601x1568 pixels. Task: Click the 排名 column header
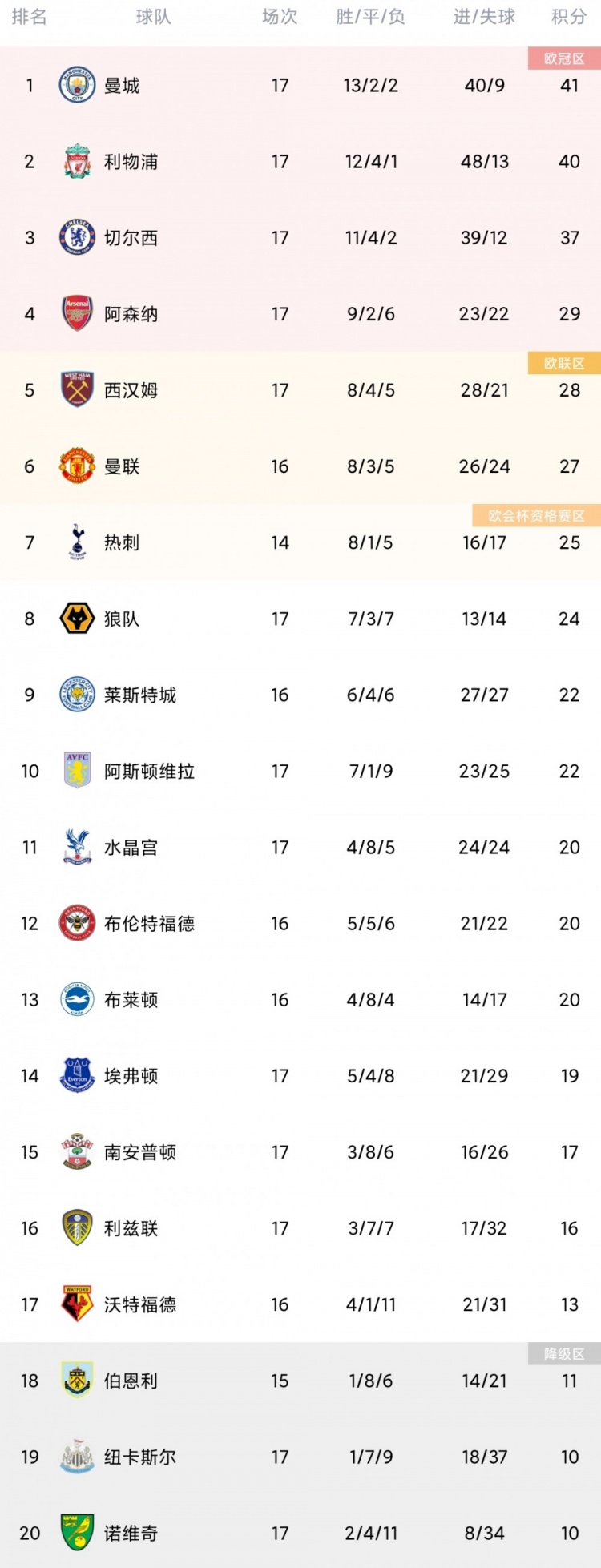(x=30, y=17)
